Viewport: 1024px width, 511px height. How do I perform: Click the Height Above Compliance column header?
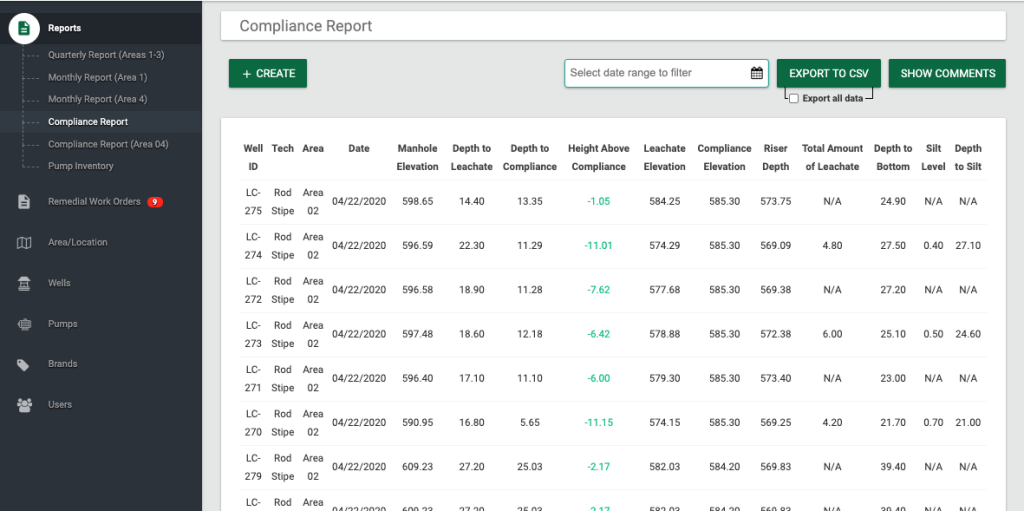click(x=598, y=157)
